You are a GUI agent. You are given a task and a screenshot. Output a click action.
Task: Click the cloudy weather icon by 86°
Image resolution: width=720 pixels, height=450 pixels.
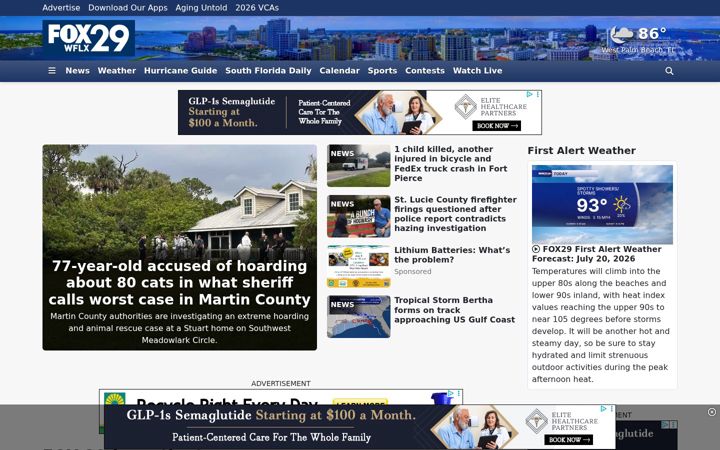(x=622, y=34)
